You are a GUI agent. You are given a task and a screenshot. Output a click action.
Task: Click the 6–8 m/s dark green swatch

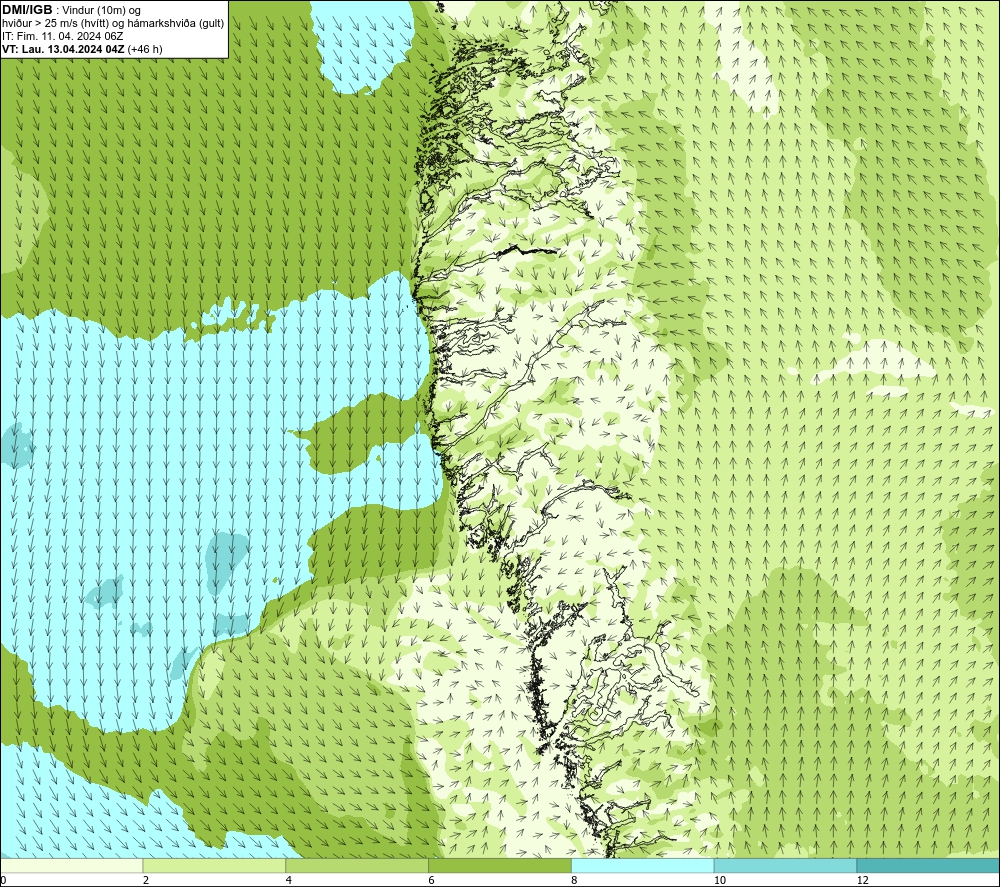coord(500,865)
